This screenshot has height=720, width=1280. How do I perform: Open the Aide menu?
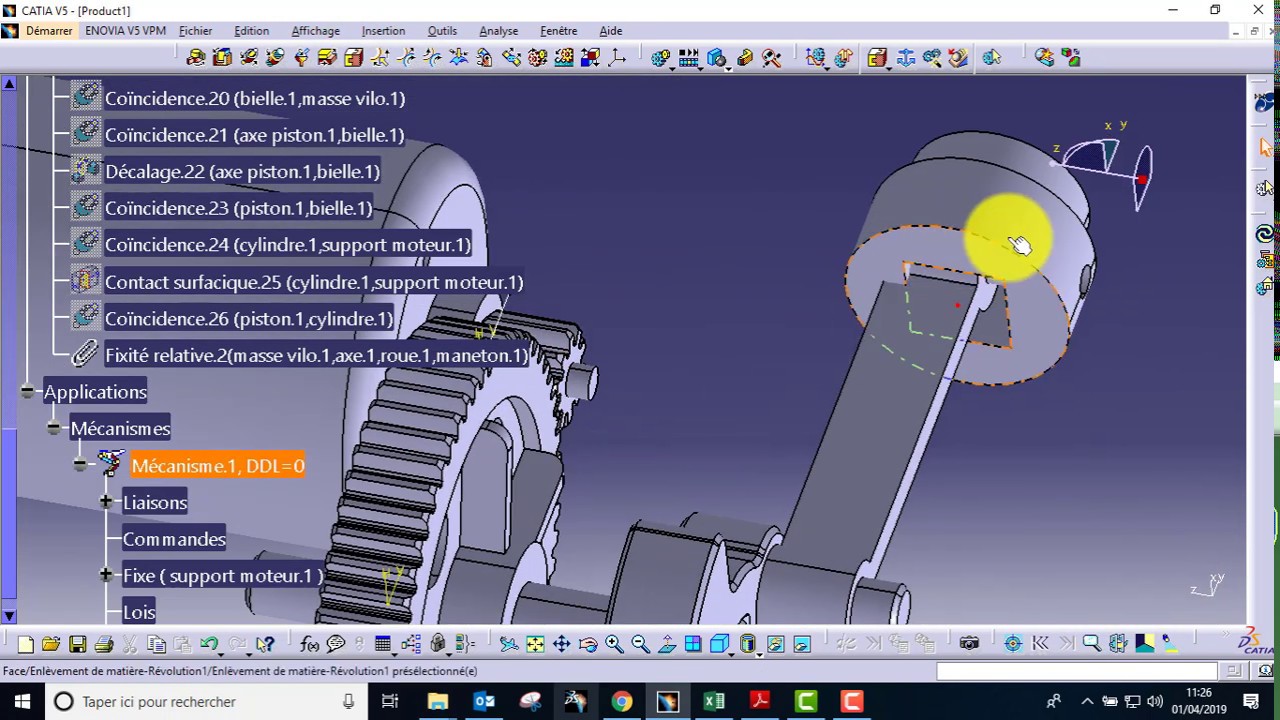point(610,31)
